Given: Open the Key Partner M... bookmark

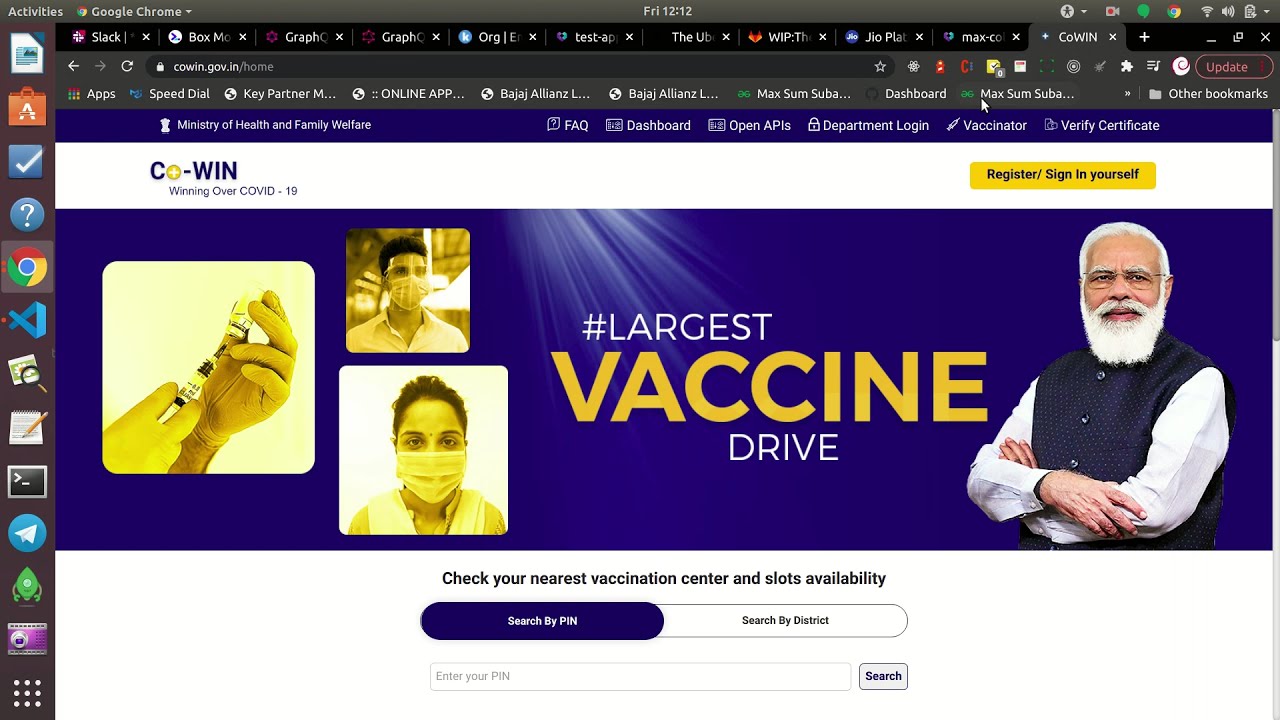Looking at the screenshot, I should coord(280,94).
